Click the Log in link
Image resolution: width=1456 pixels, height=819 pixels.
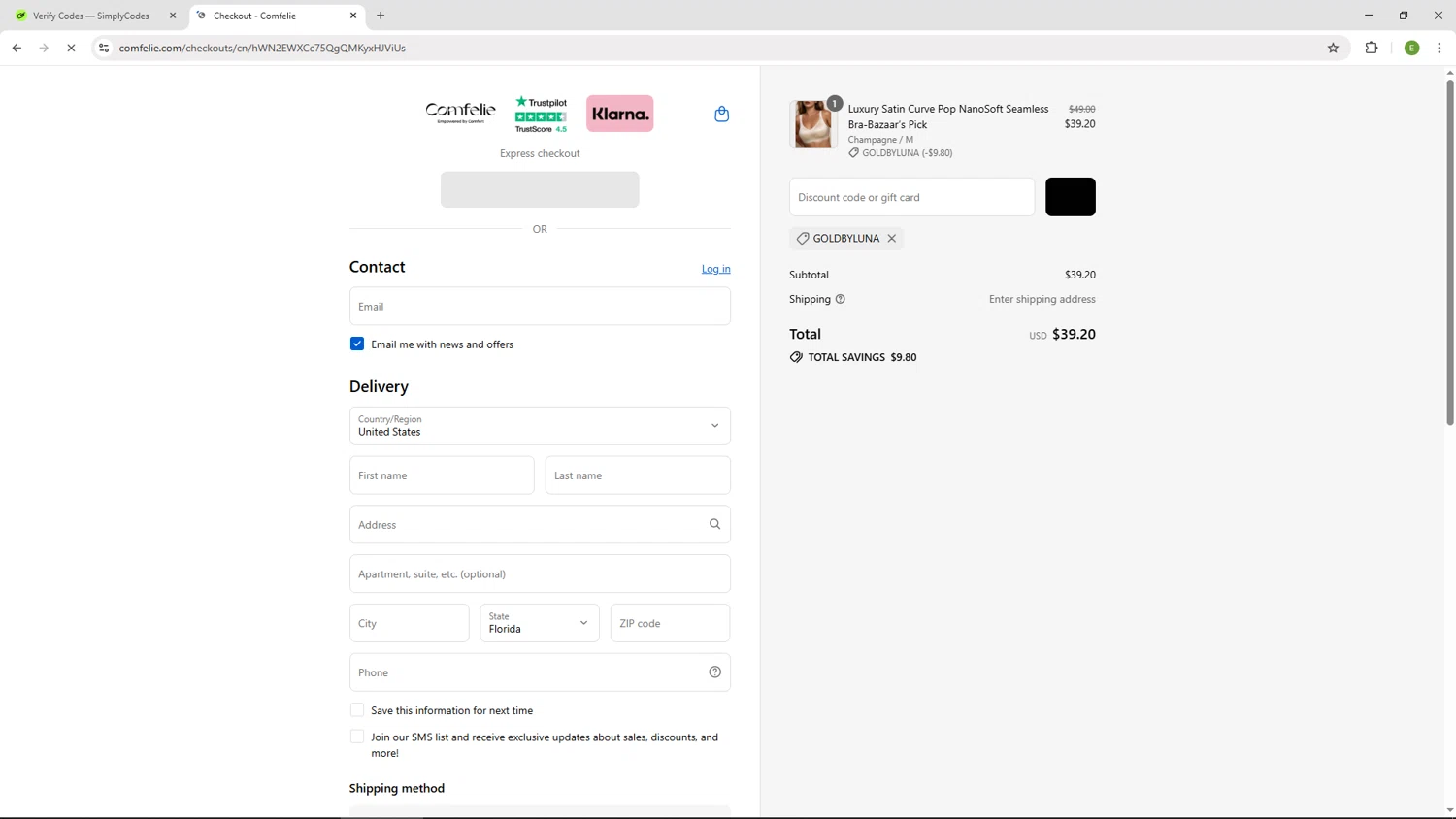[x=716, y=269]
